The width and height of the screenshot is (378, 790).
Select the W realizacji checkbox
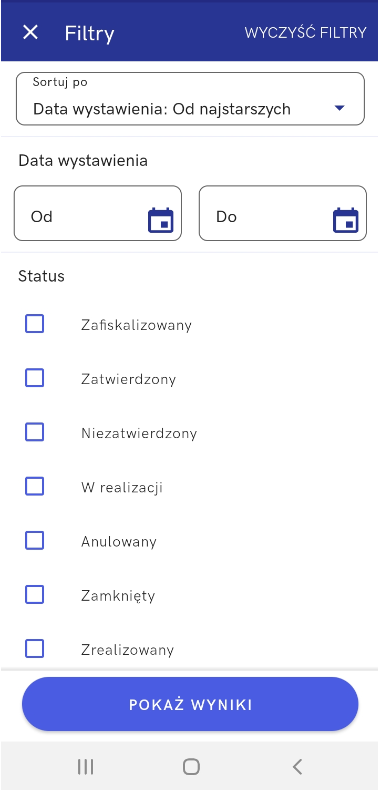[x=34, y=487]
